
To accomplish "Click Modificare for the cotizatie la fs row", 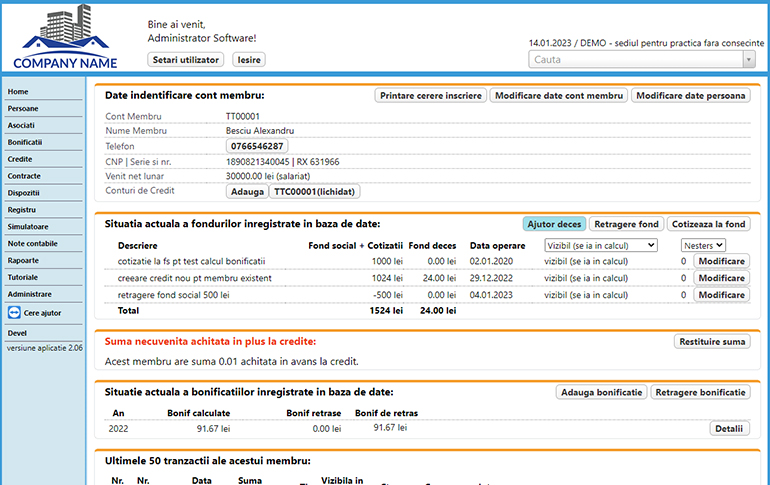I will pyautogui.click(x=721, y=261).
